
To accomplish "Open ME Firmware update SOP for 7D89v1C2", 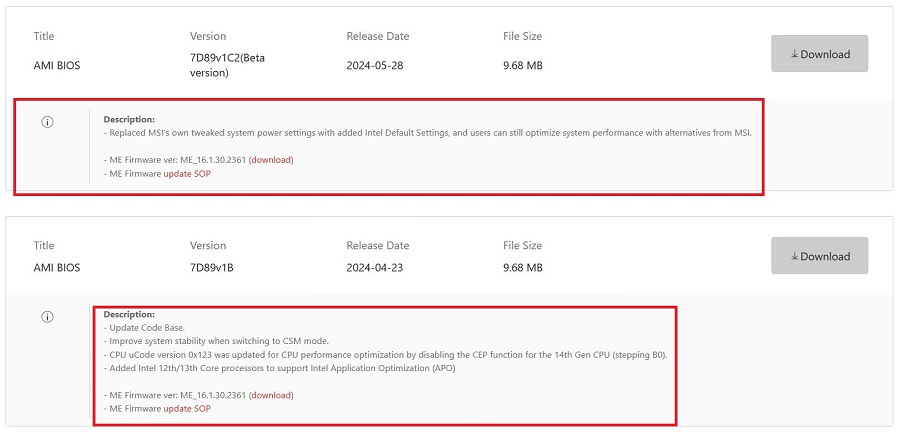I will tap(187, 173).
